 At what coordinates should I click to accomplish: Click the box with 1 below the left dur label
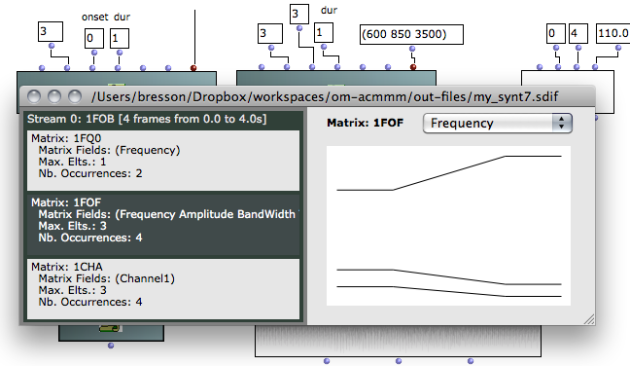click(119, 39)
